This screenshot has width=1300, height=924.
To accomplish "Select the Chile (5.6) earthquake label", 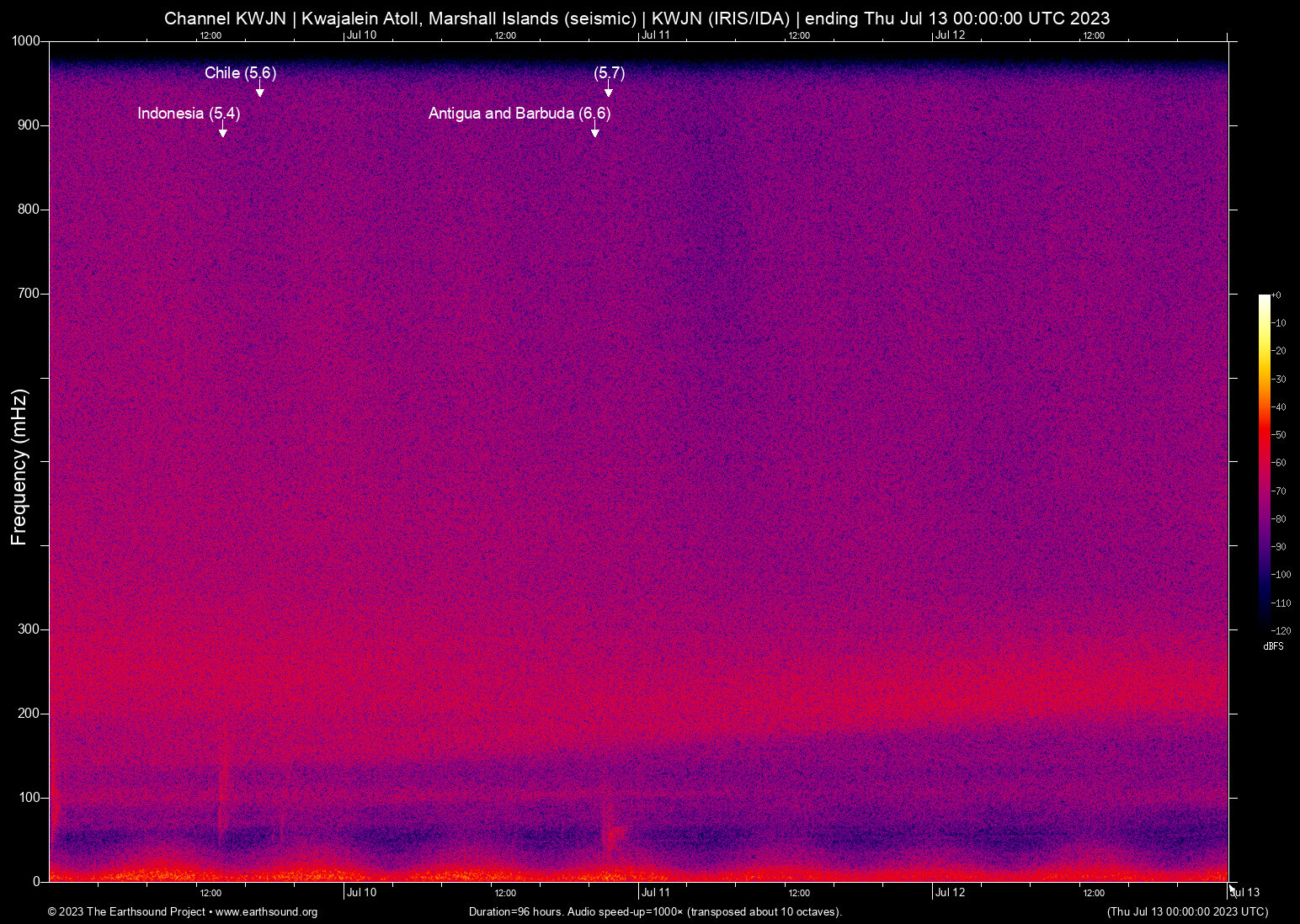I will [x=240, y=73].
